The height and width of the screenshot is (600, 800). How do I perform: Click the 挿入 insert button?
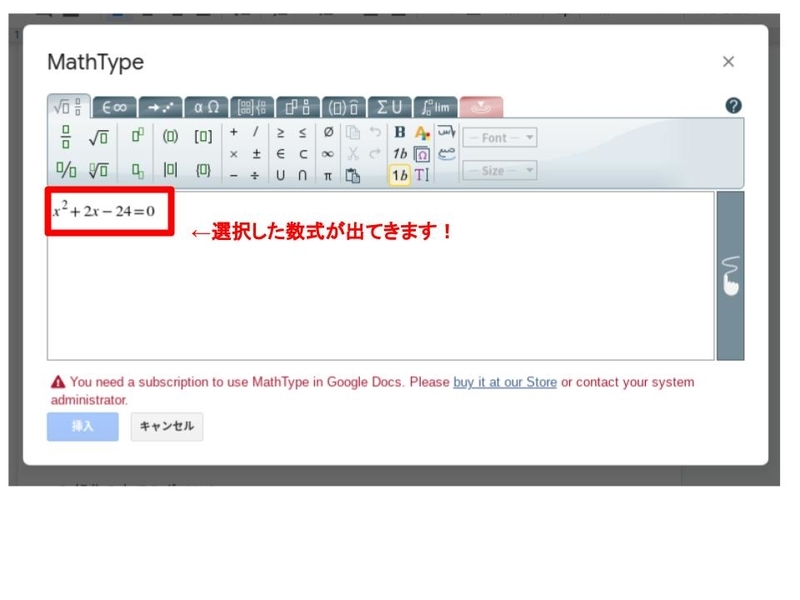point(83,427)
